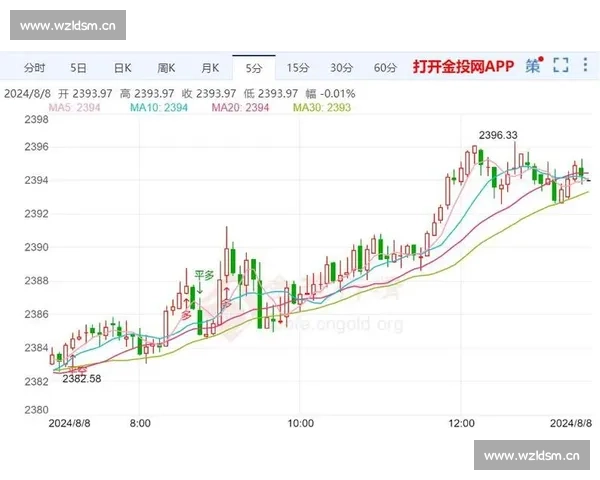Choose the 30分 interval tab
600x480 pixels.
342,68
